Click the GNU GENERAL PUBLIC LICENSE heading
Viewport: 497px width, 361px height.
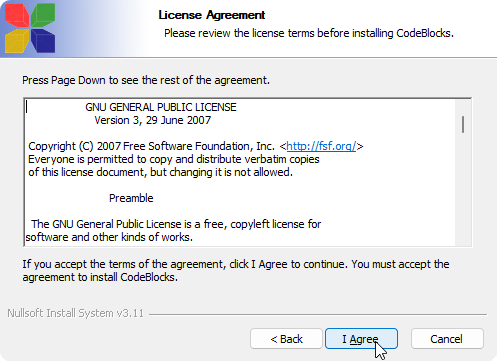coord(161,107)
